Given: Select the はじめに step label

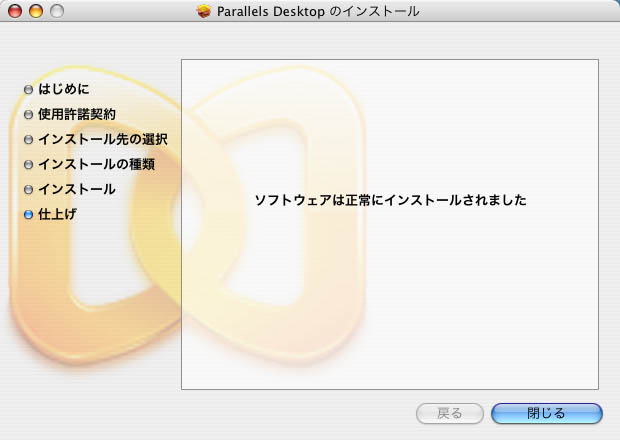Looking at the screenshot, I should click(63, 89).
